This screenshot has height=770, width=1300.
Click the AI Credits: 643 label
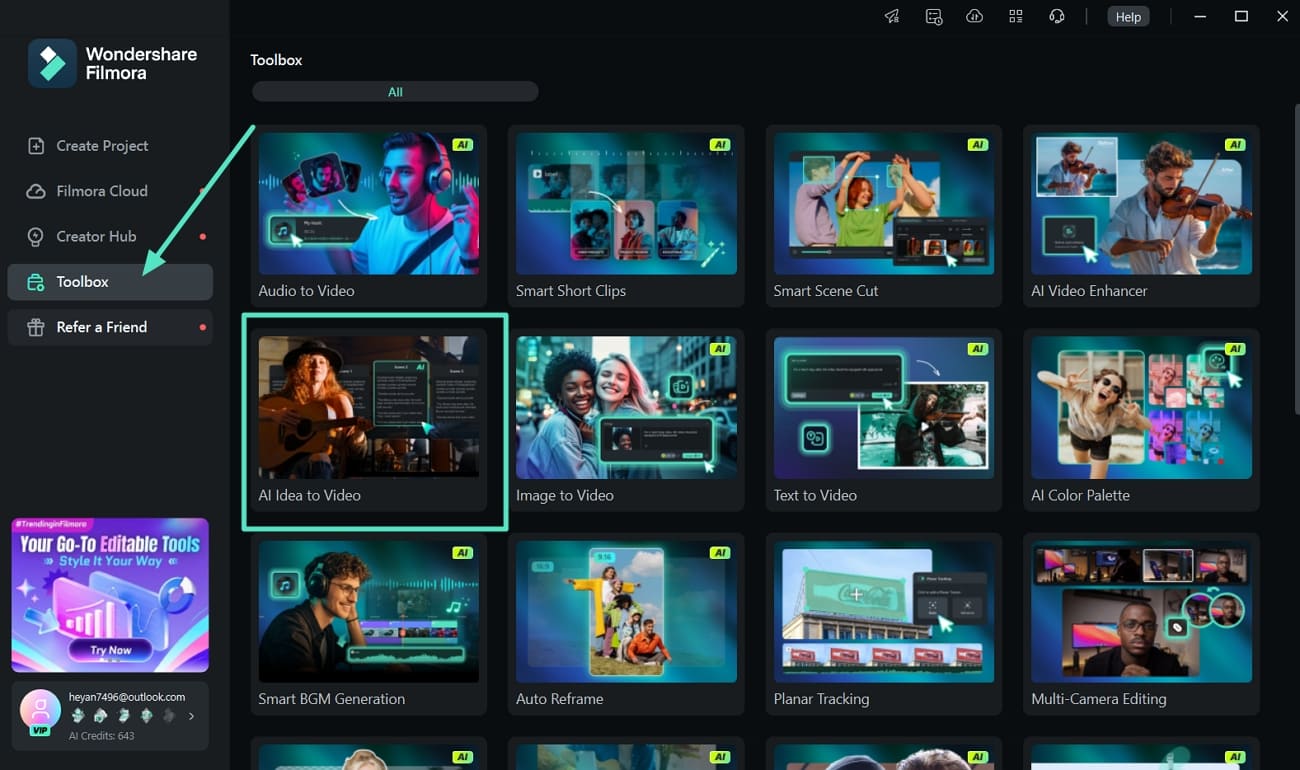102,736
